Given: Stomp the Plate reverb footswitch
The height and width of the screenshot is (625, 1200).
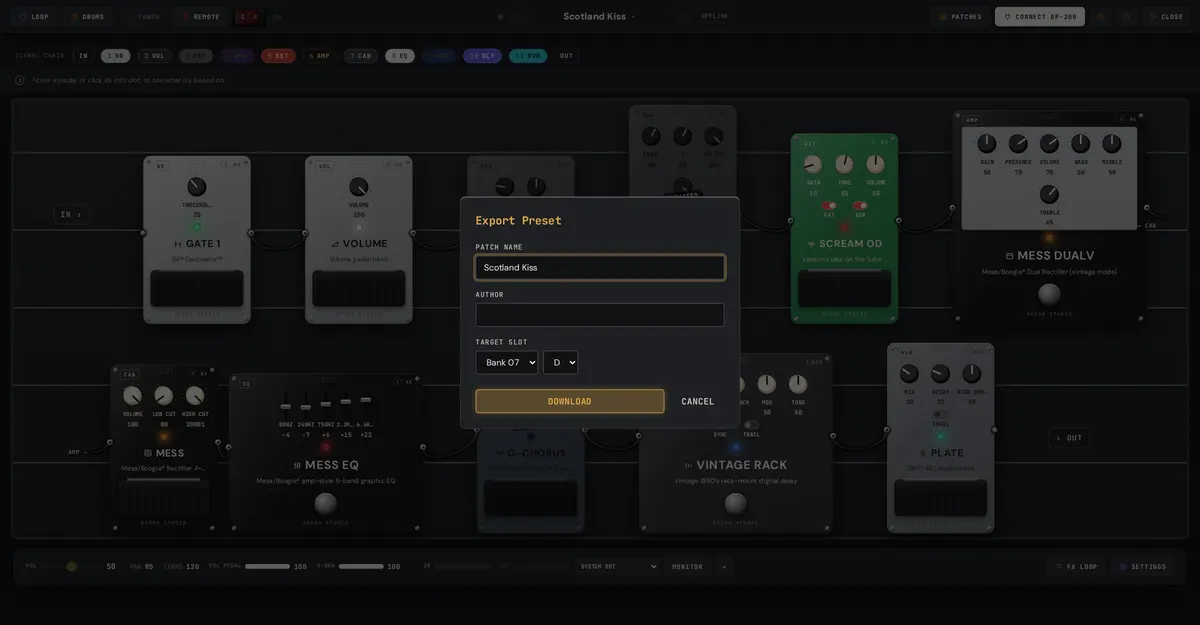Looking at the screenshot, I should pyautogui.click(x=940, y=497).
